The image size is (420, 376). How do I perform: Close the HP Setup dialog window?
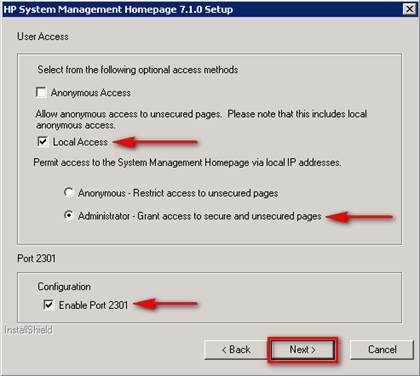[409, 9]
